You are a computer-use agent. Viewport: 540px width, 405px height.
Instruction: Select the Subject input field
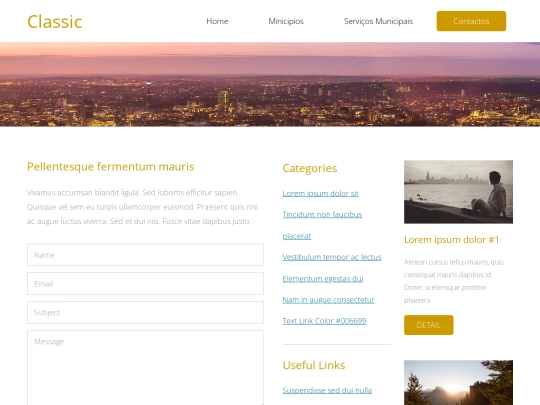[145, 312]
